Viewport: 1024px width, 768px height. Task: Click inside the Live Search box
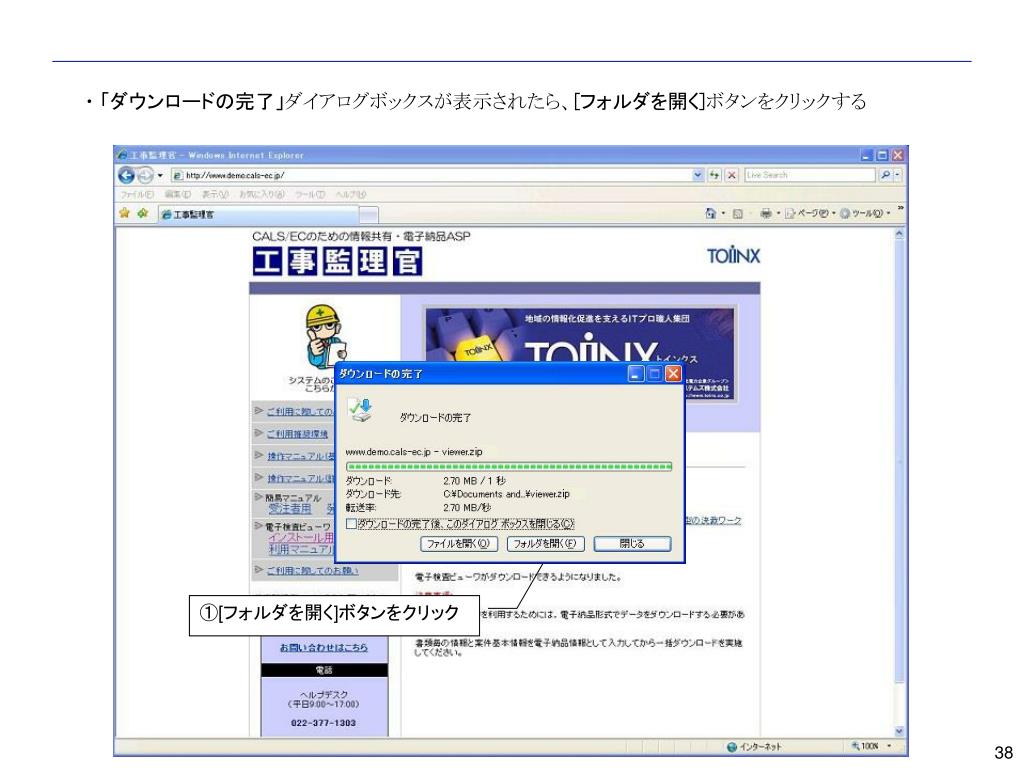809,175
